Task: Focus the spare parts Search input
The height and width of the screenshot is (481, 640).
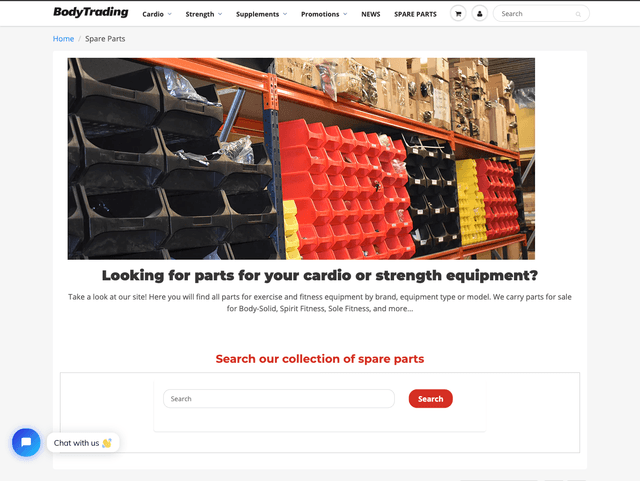Action: [279, 399]
